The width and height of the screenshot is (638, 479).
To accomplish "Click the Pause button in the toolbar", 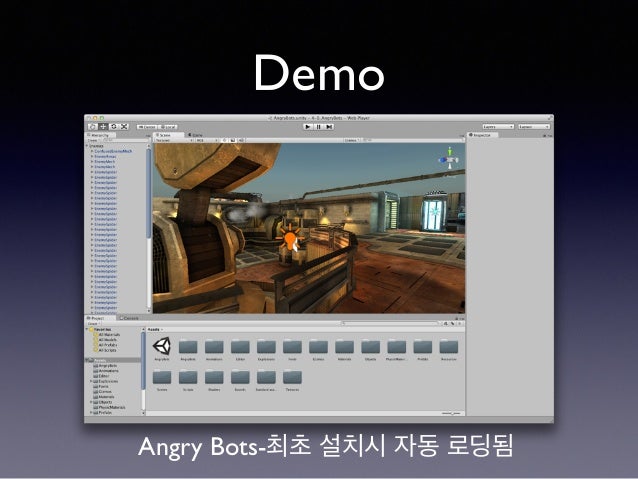I will (x=319, y=127).
